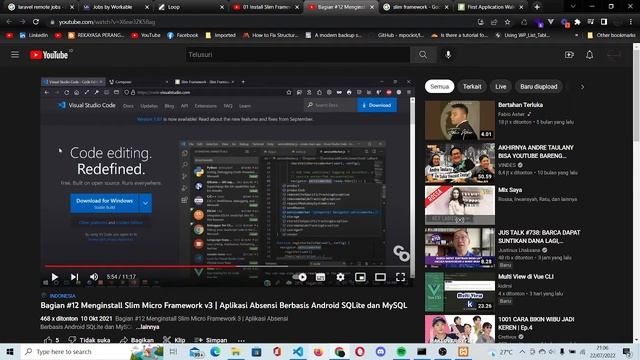Go to the YouTube home logo

(49, 55)
